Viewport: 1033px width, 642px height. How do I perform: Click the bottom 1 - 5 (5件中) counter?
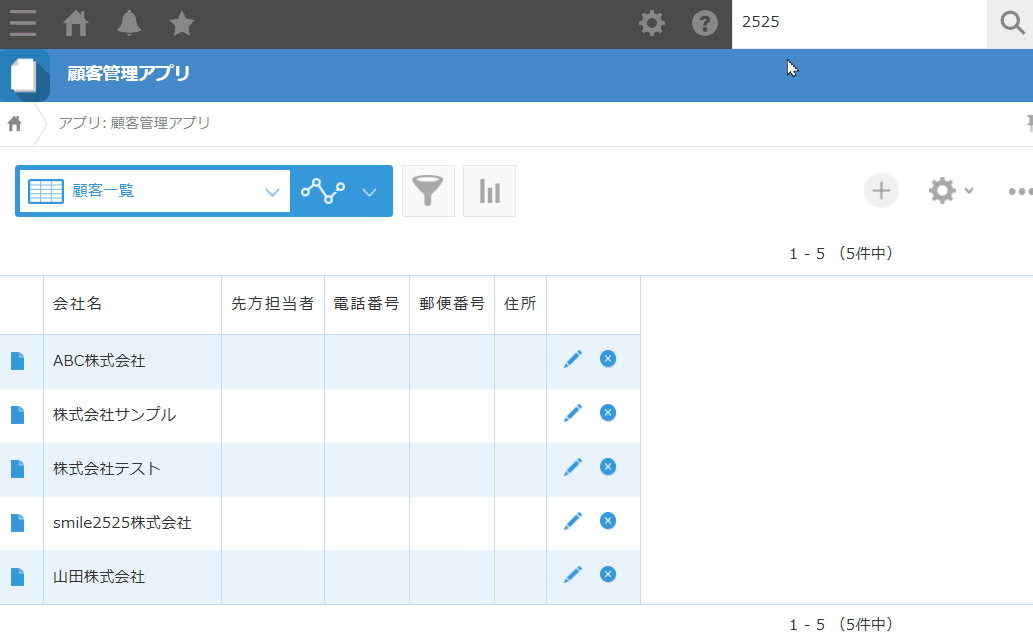tap(841, 624)
